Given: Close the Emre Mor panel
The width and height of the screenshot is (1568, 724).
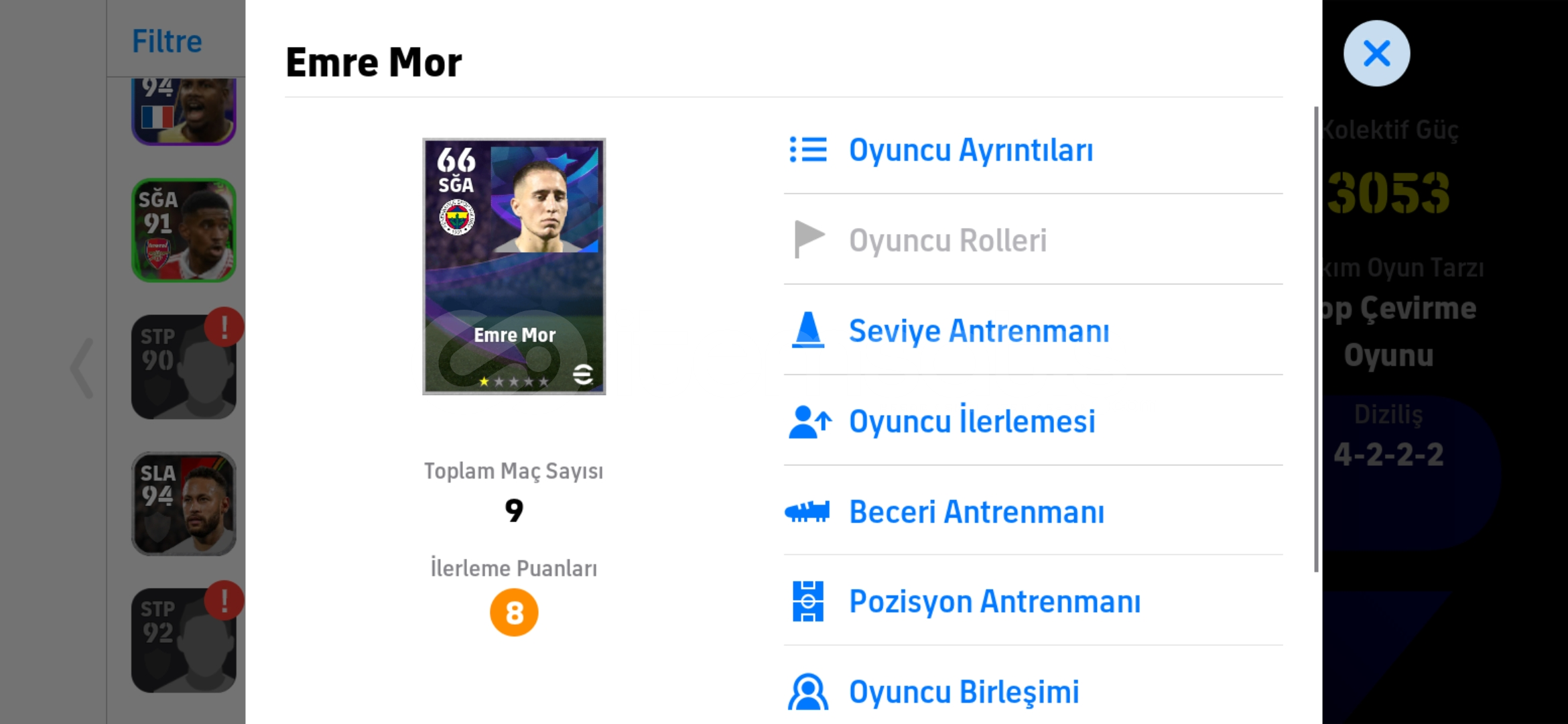Looking at the screenshot, I should coord(1376,54).
